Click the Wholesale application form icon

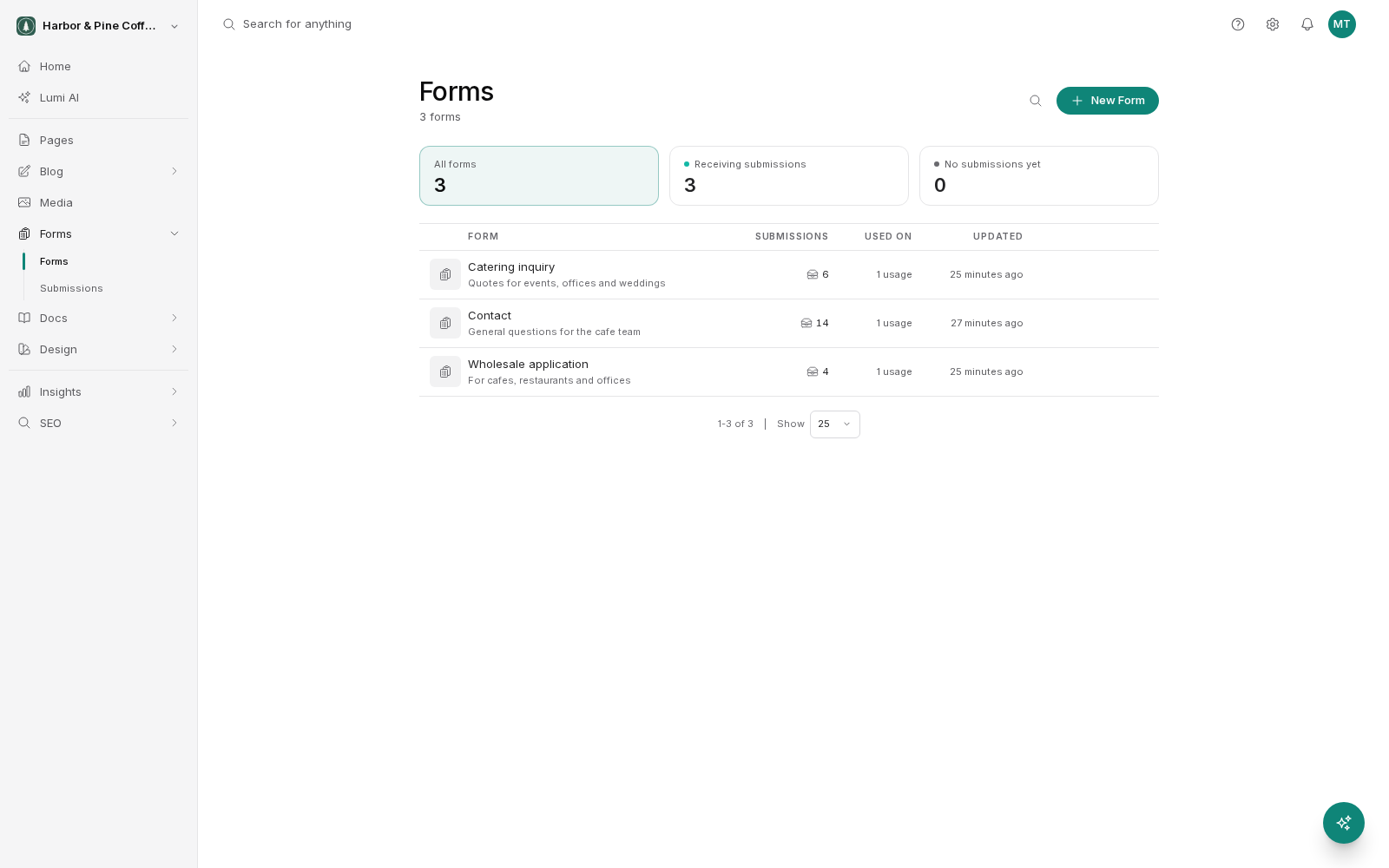click(445, 372)
